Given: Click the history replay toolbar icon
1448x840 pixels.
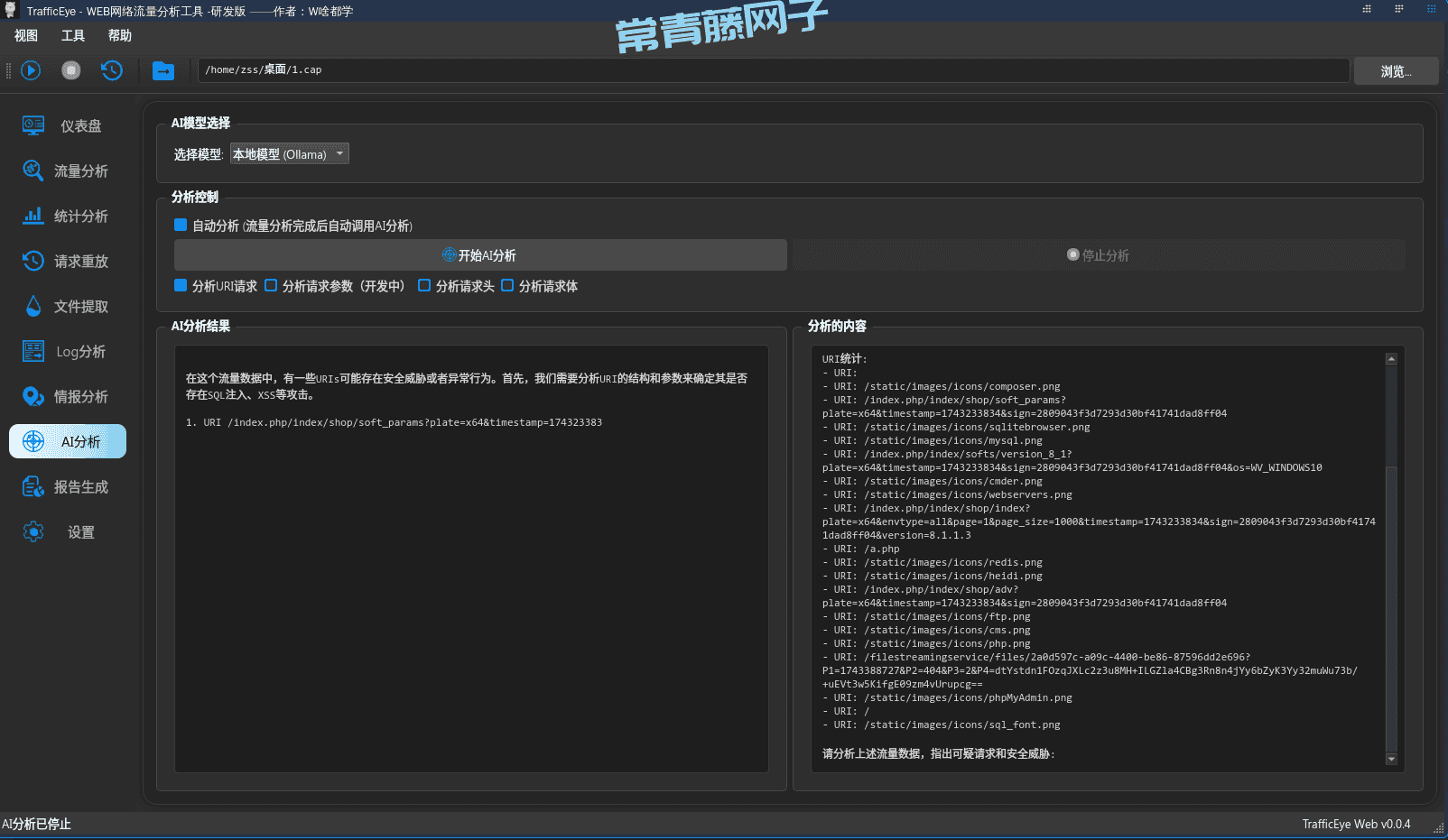Looking at the screenshot, I should [x=112, y=70].
